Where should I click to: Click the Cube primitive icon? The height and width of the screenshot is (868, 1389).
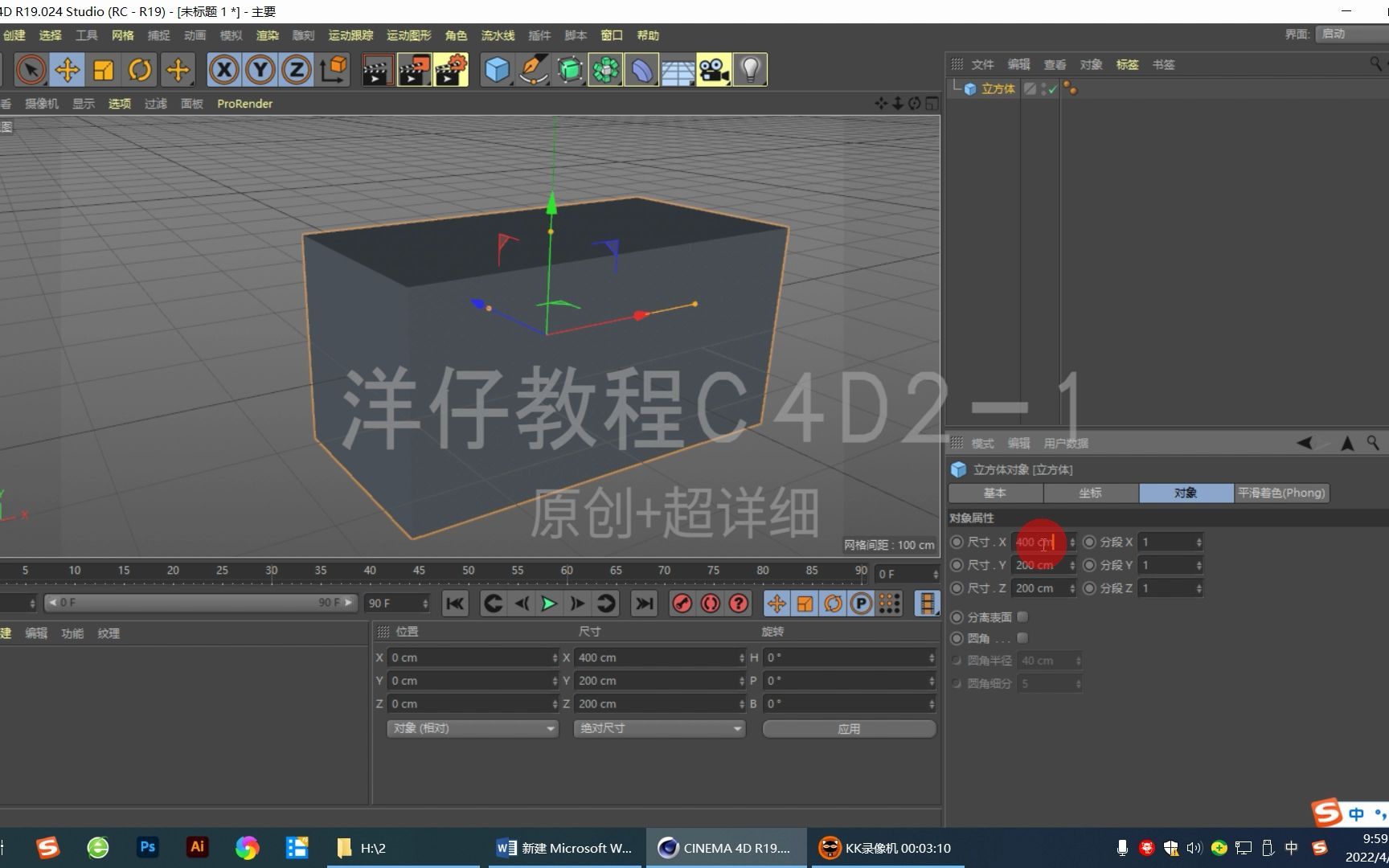pyautogui.click(x=497, y=70)
